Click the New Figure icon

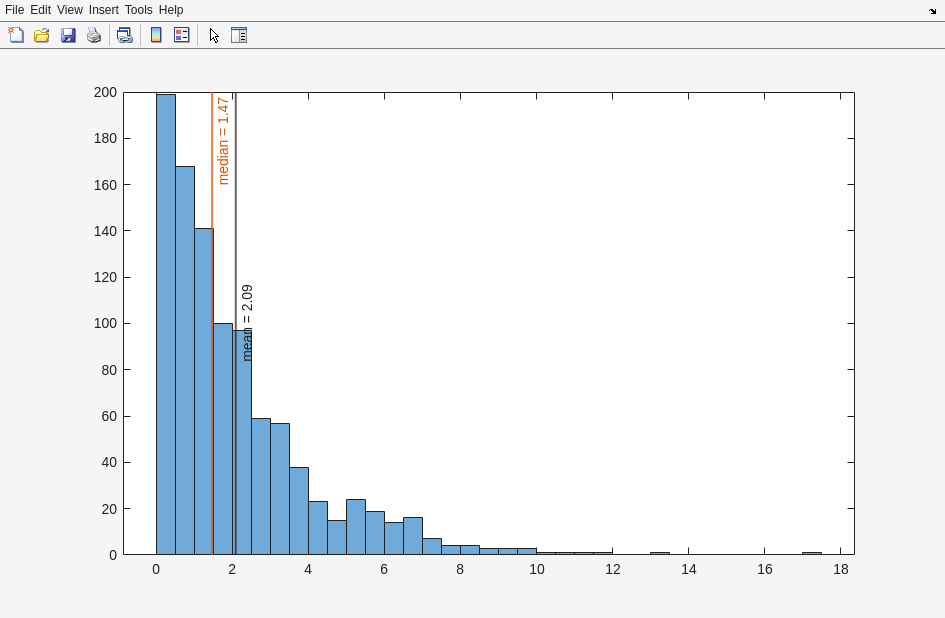pyautogui.click(x=16, y=35)
